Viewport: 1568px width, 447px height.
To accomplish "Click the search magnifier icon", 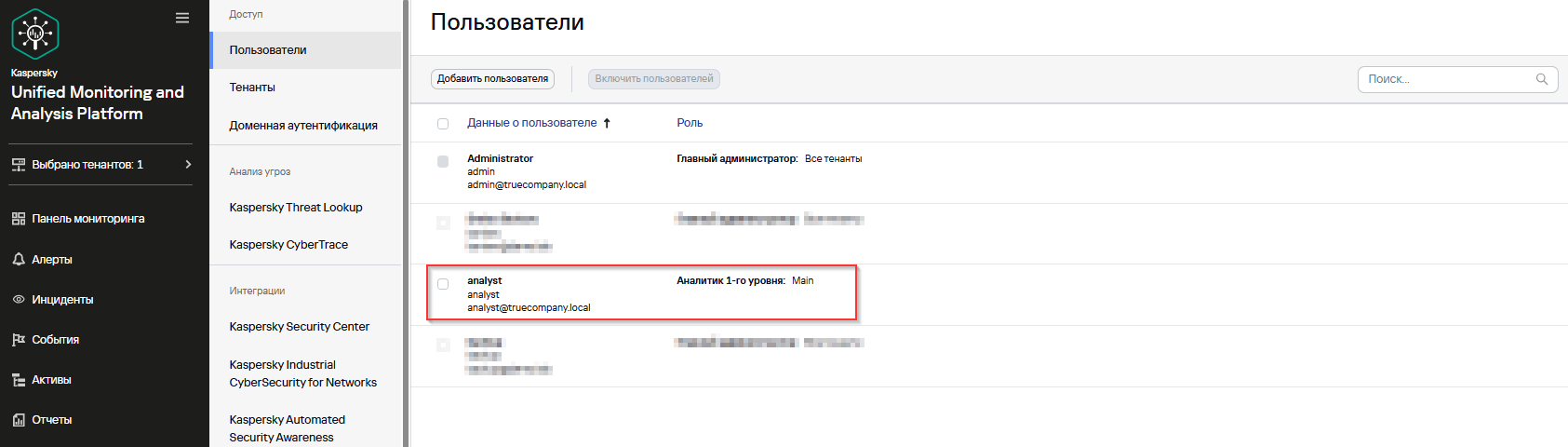I will click(x=1542, y=79).
